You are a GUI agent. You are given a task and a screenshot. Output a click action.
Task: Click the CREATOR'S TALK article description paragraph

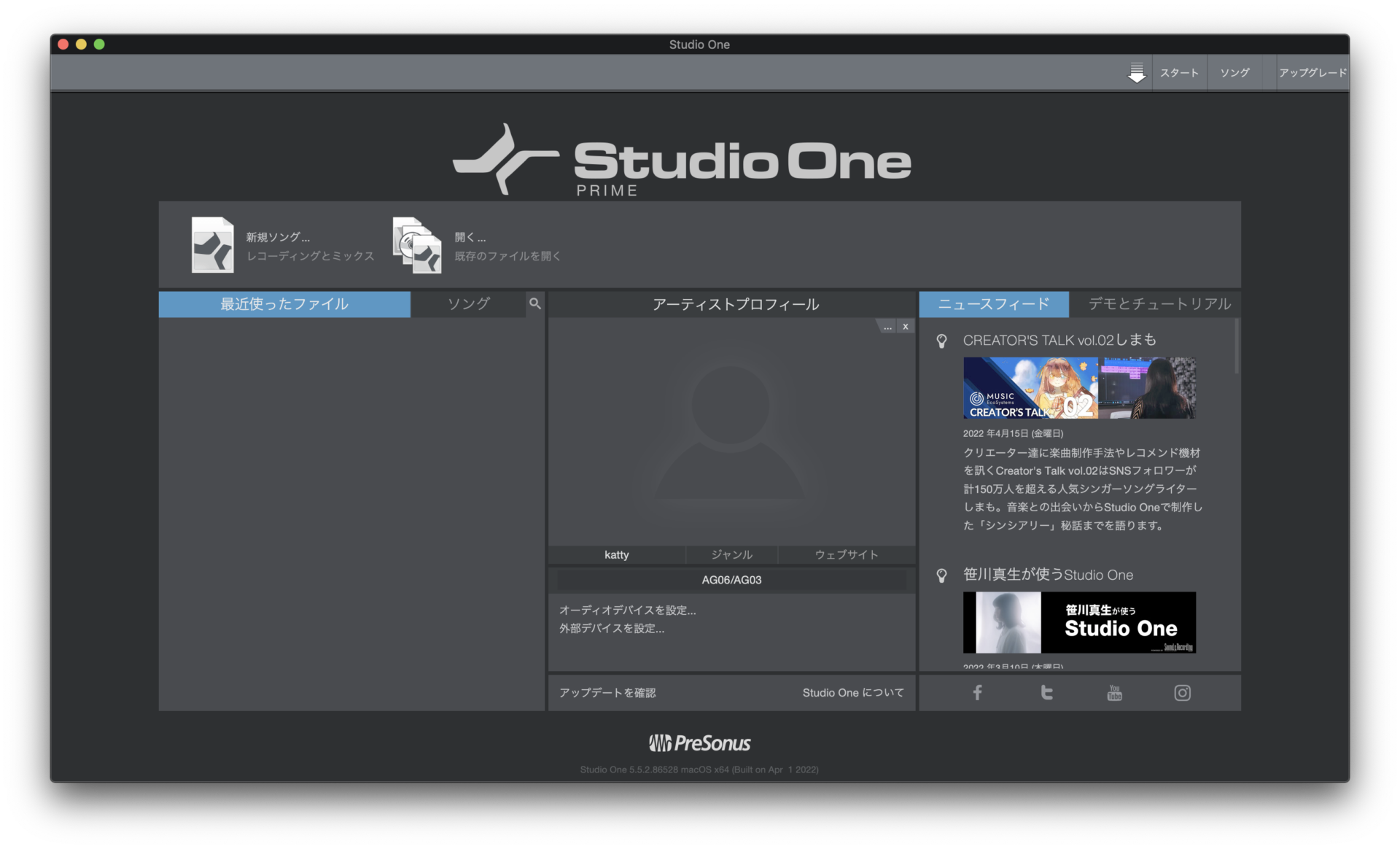coord(1083,489)
